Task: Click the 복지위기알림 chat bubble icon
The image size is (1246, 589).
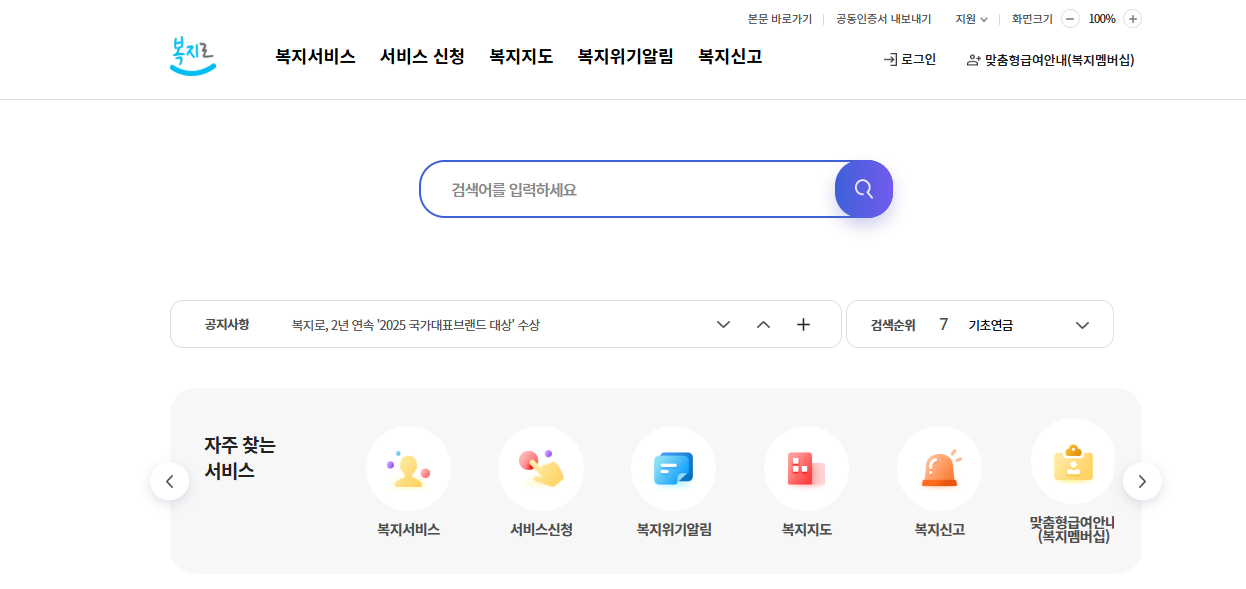Action: (x=674, y=468)
